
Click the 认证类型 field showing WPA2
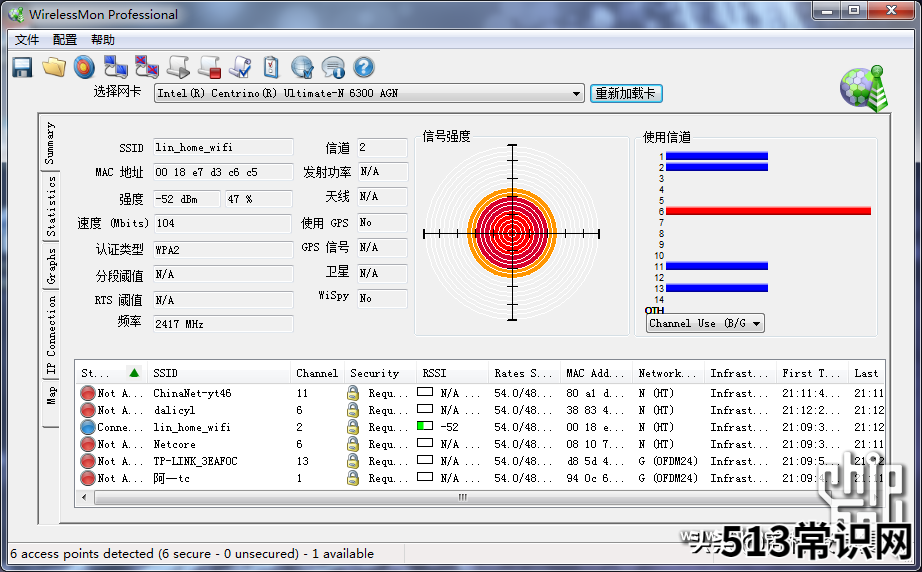point(223,250)
